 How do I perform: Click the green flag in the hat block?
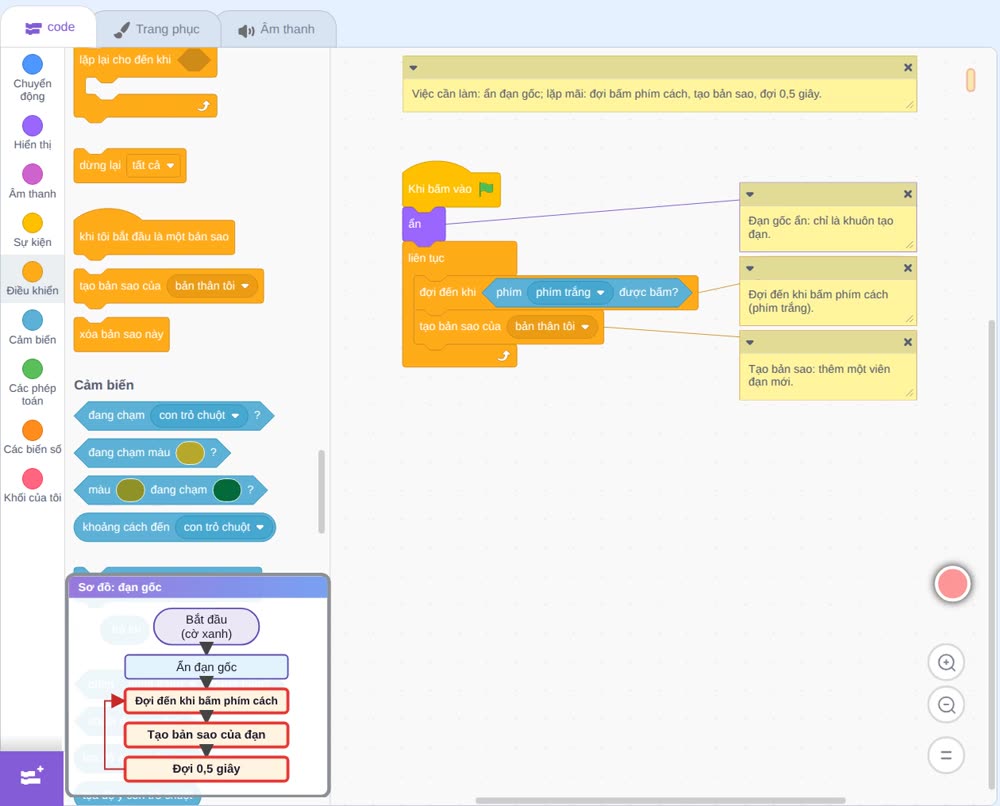[x=486, y=189]
